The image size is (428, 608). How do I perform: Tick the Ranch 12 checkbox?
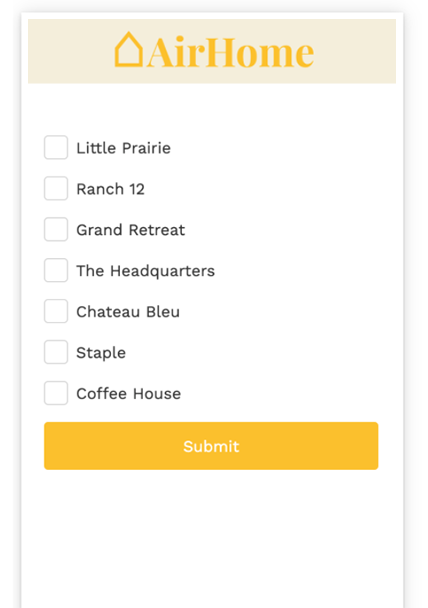click(x=56, y=188)
